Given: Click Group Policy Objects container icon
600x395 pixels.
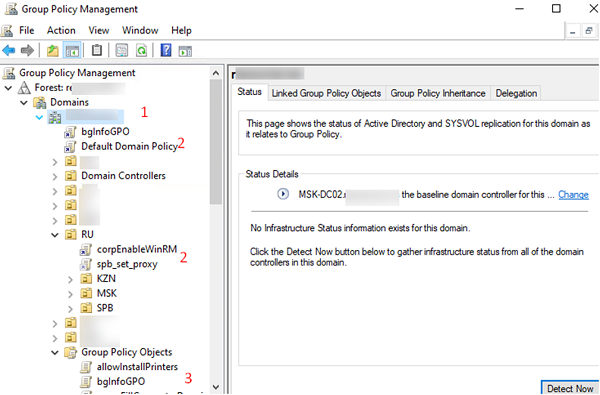Looking at the screenshot, I should pyautogui.click(x=70, y=352).
